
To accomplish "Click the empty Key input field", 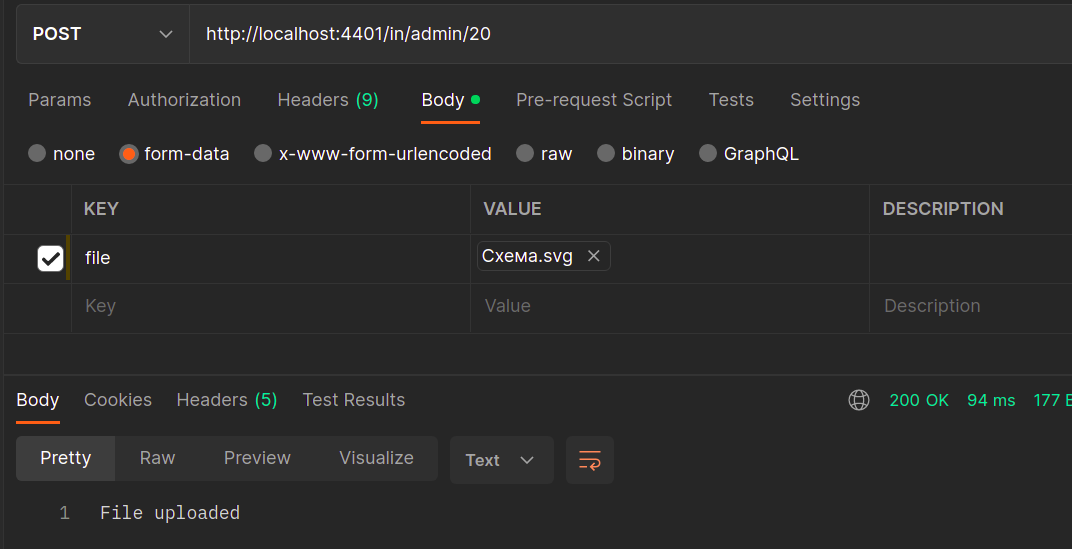I will [x=271, y=306].
